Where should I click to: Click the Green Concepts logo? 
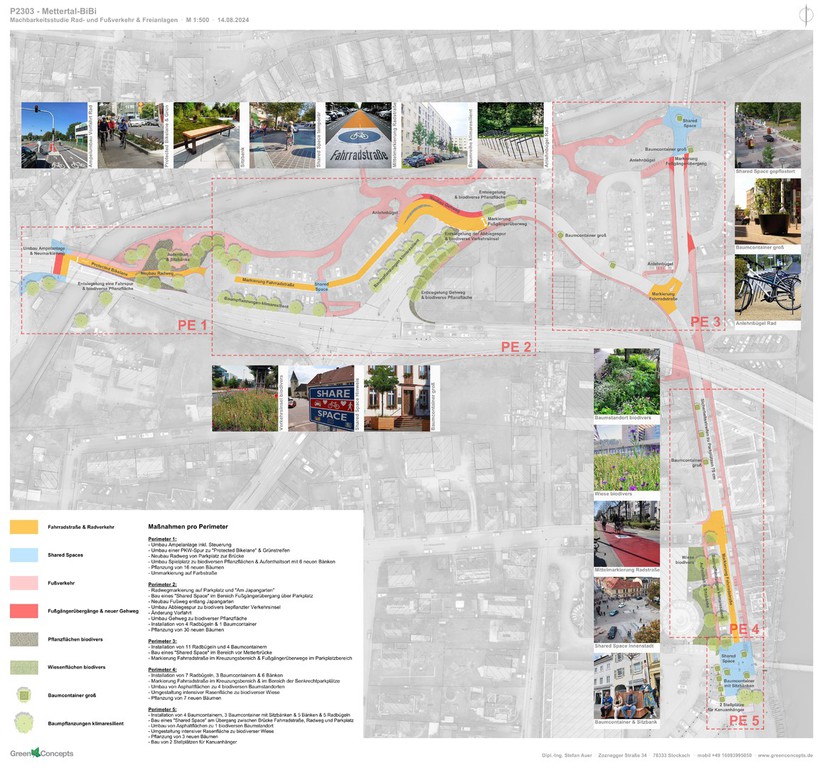41,753
